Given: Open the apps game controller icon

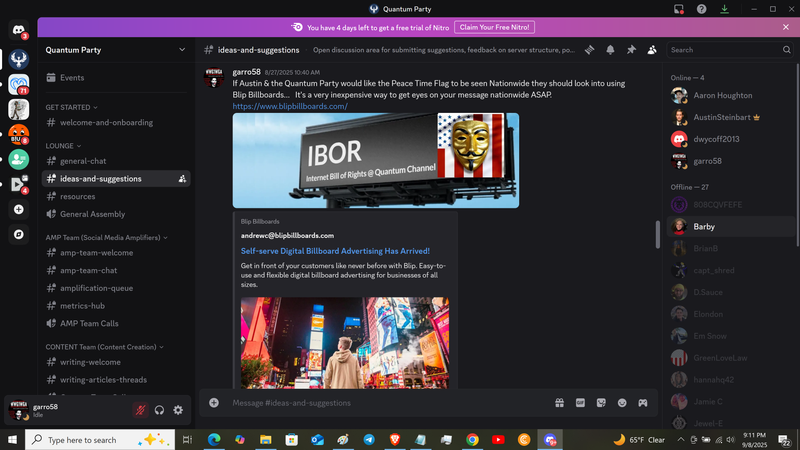Looking at the screenshot, I should [643, 403].
